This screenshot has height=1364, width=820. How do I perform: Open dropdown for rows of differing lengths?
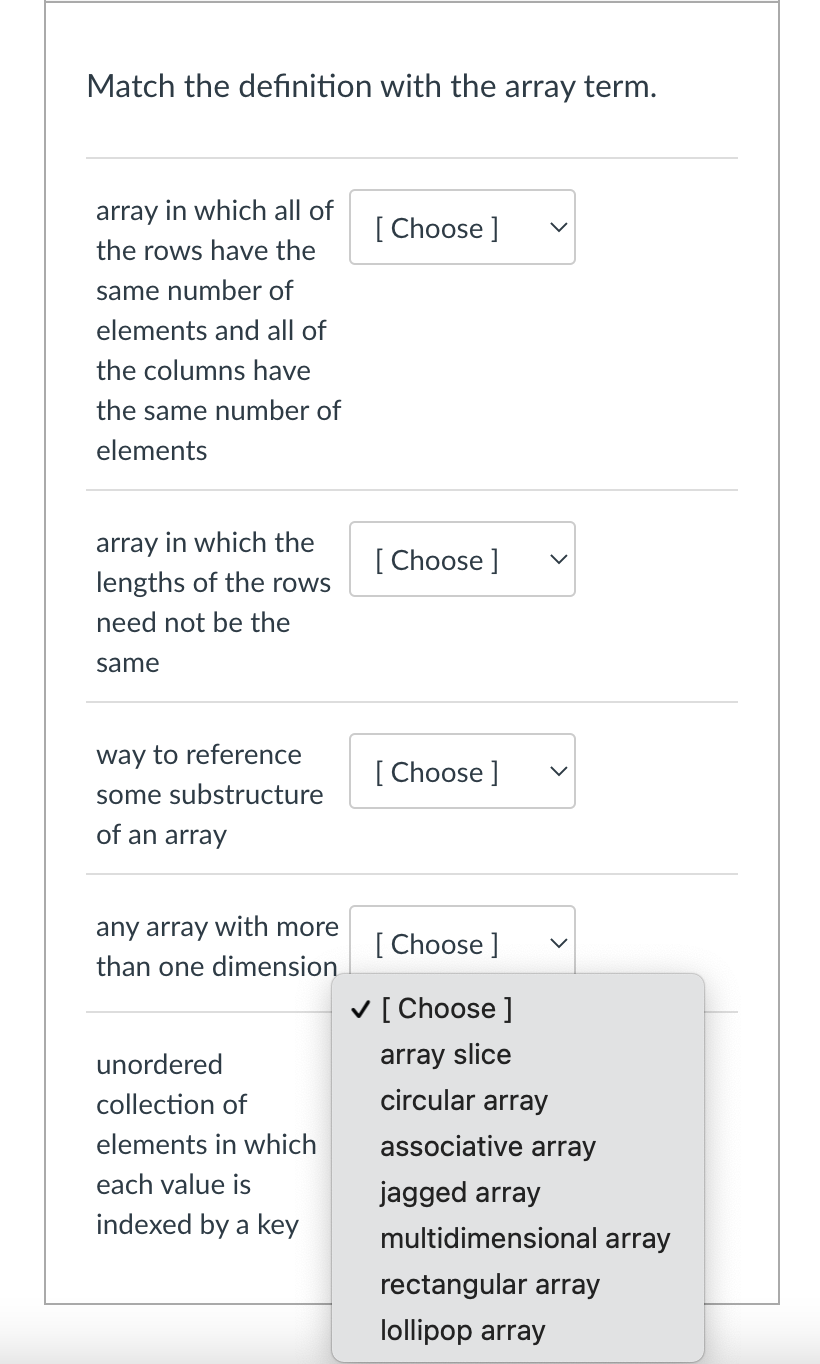pyautogui.click(x=461, y=560)
